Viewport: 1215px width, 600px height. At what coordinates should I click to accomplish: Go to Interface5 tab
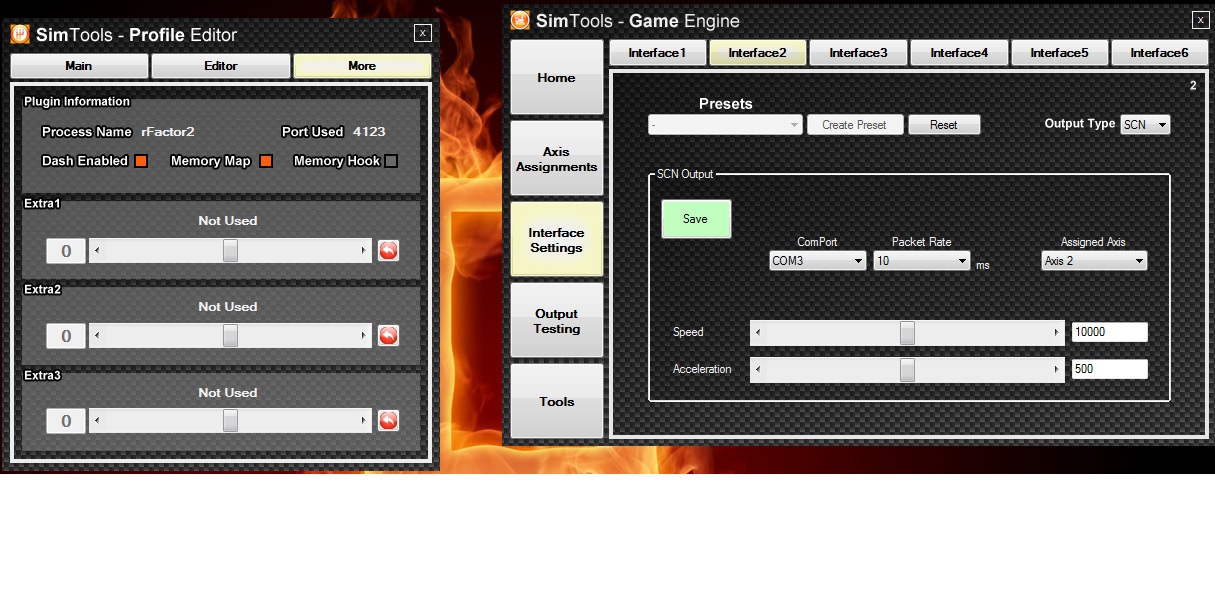pyautogui.click(x=1059, y=53)
